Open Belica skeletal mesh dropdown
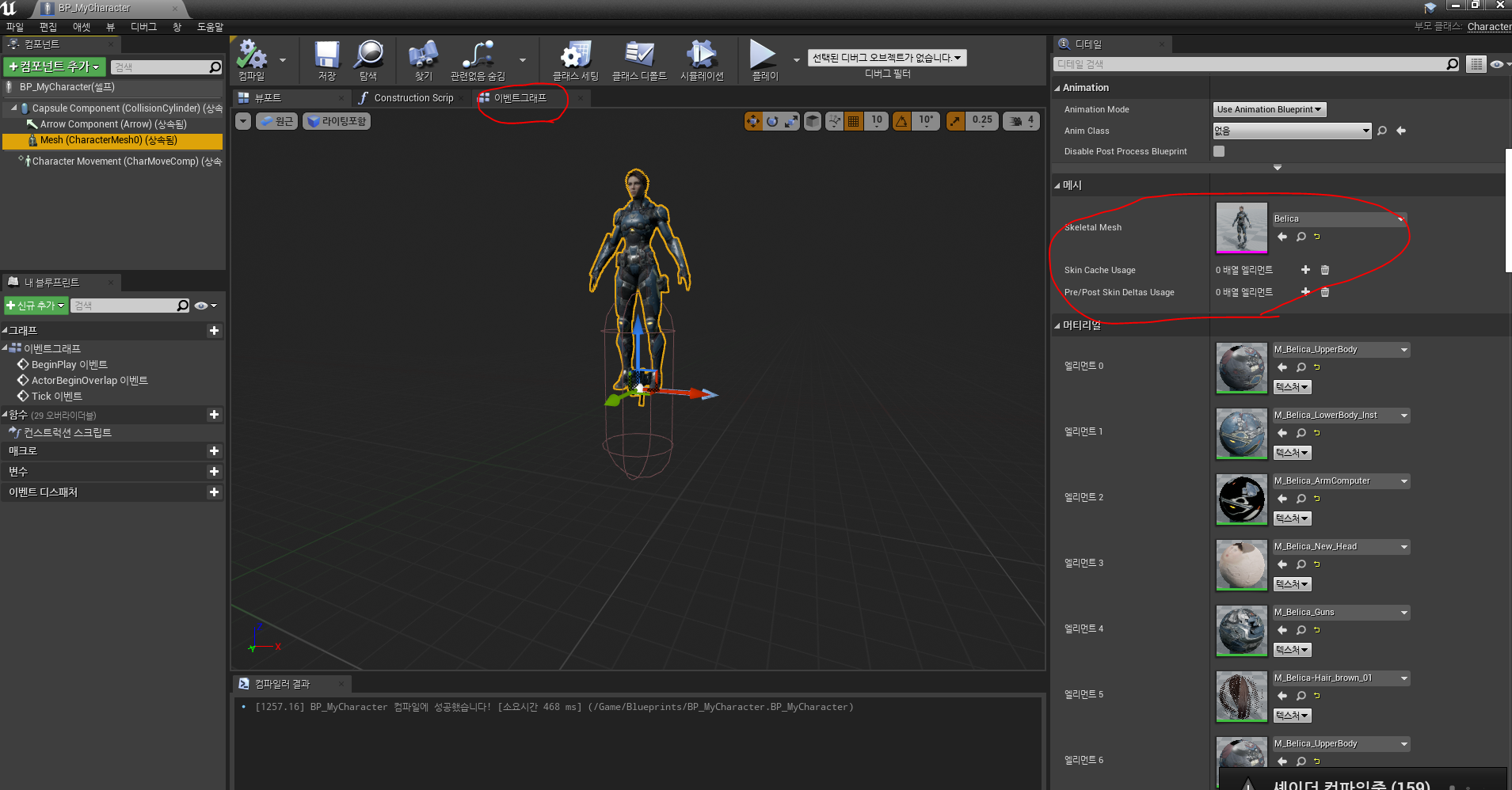The image size is (1512, 790). tap(1339, 218)
